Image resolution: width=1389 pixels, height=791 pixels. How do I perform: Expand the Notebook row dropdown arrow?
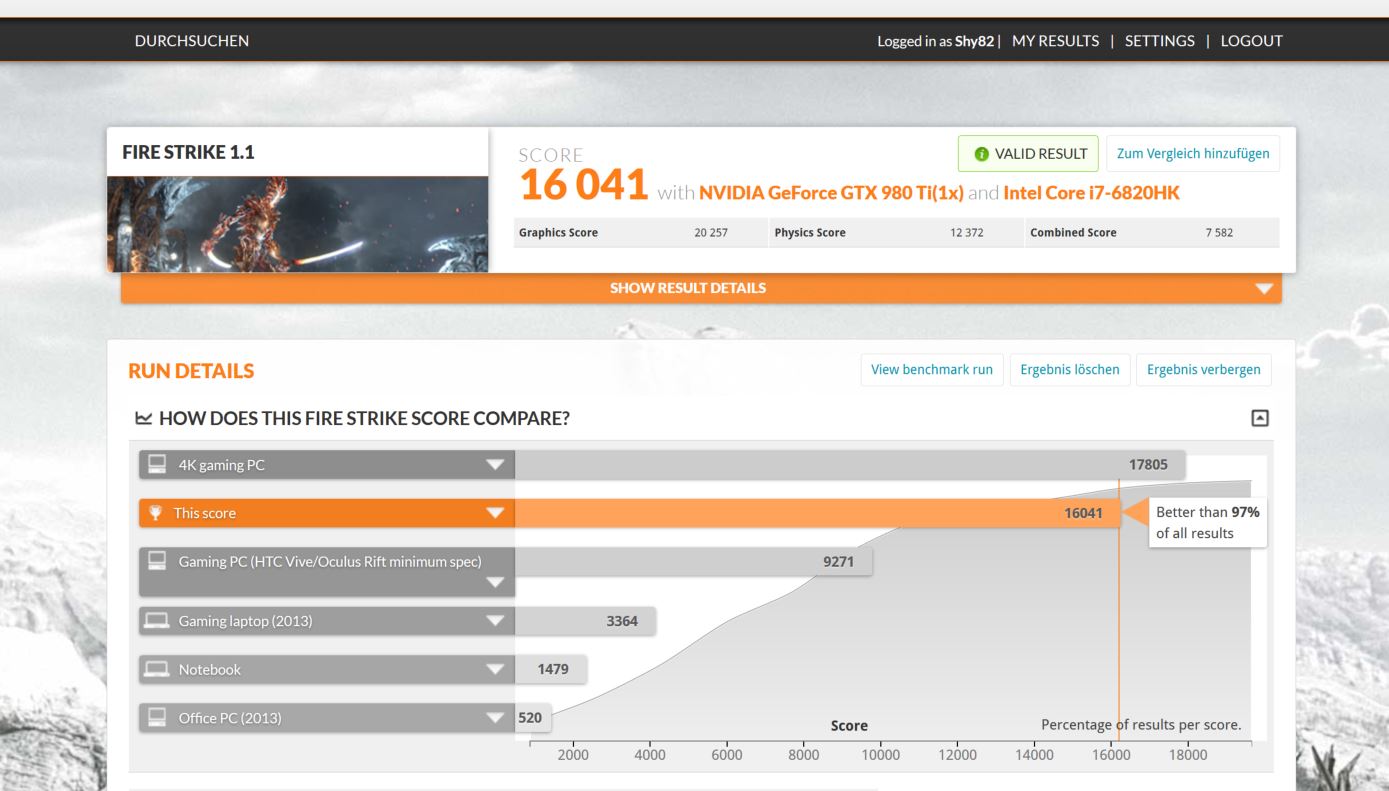click(495, 670)
